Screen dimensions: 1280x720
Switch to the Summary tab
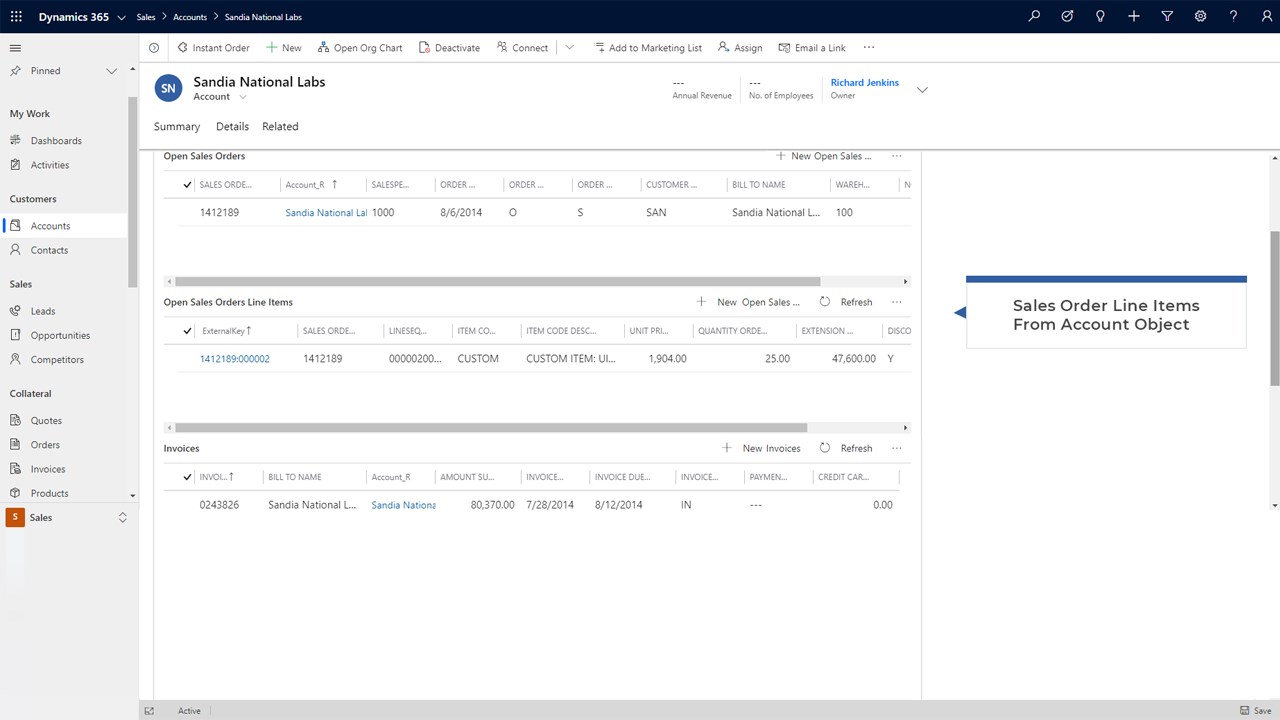[x=177, y=127]
